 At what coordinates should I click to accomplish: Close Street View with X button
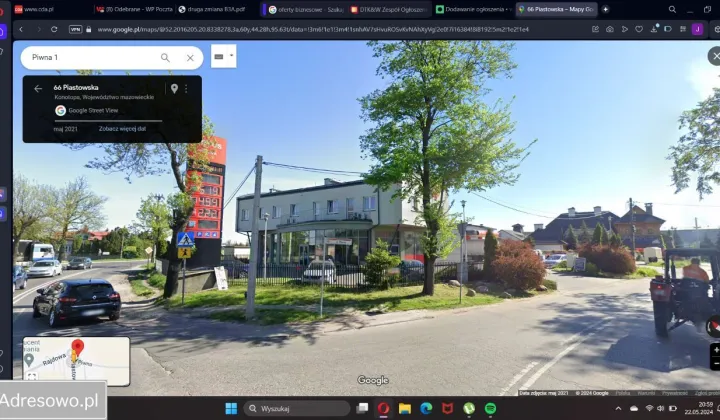[x=714, y=56]
